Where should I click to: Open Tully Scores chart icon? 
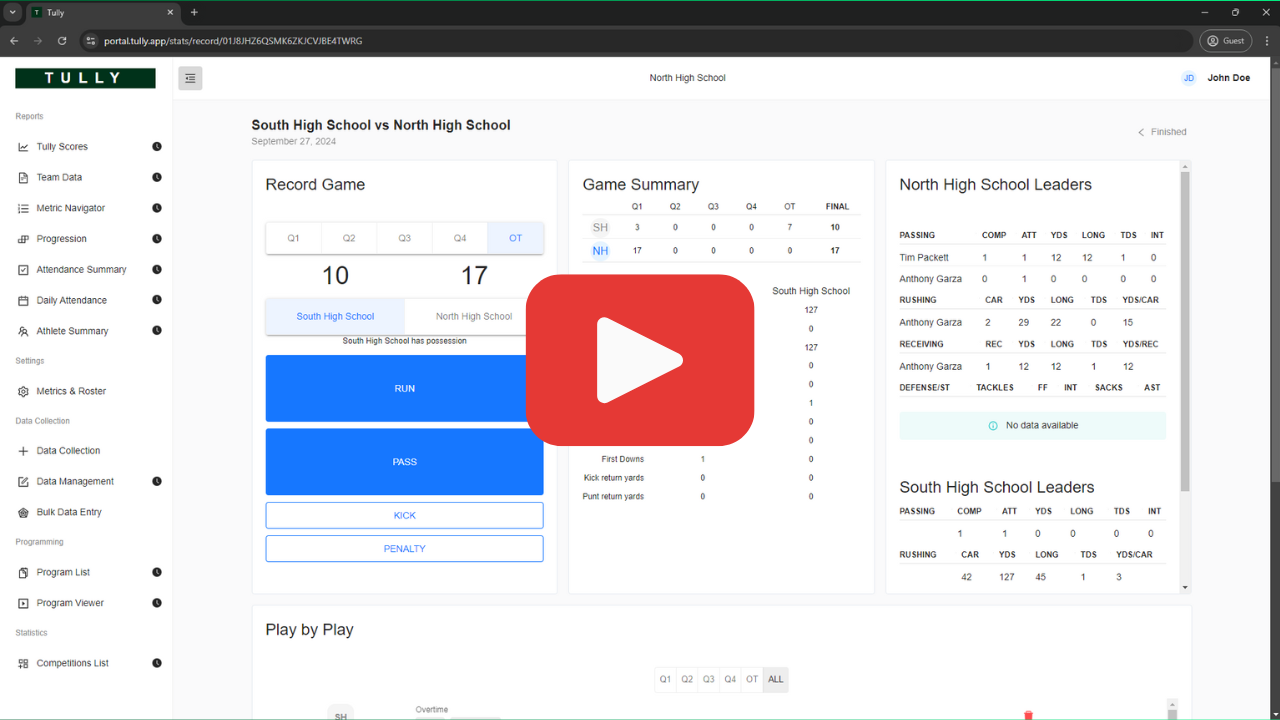pos(24,147)
